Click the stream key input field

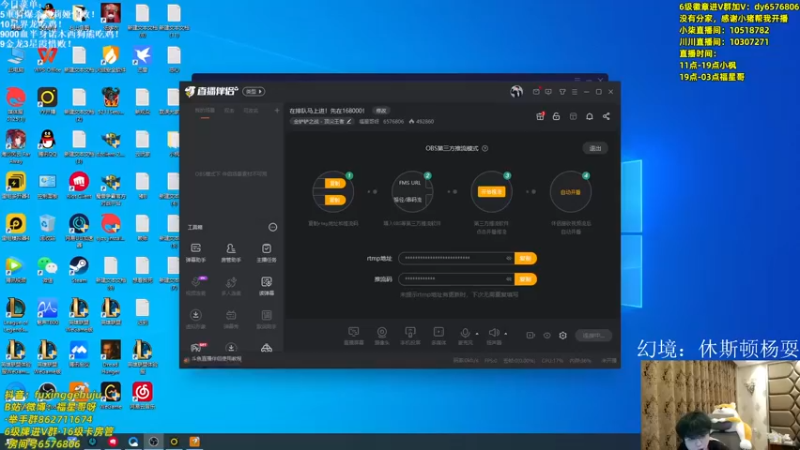[x=456, y=279]
